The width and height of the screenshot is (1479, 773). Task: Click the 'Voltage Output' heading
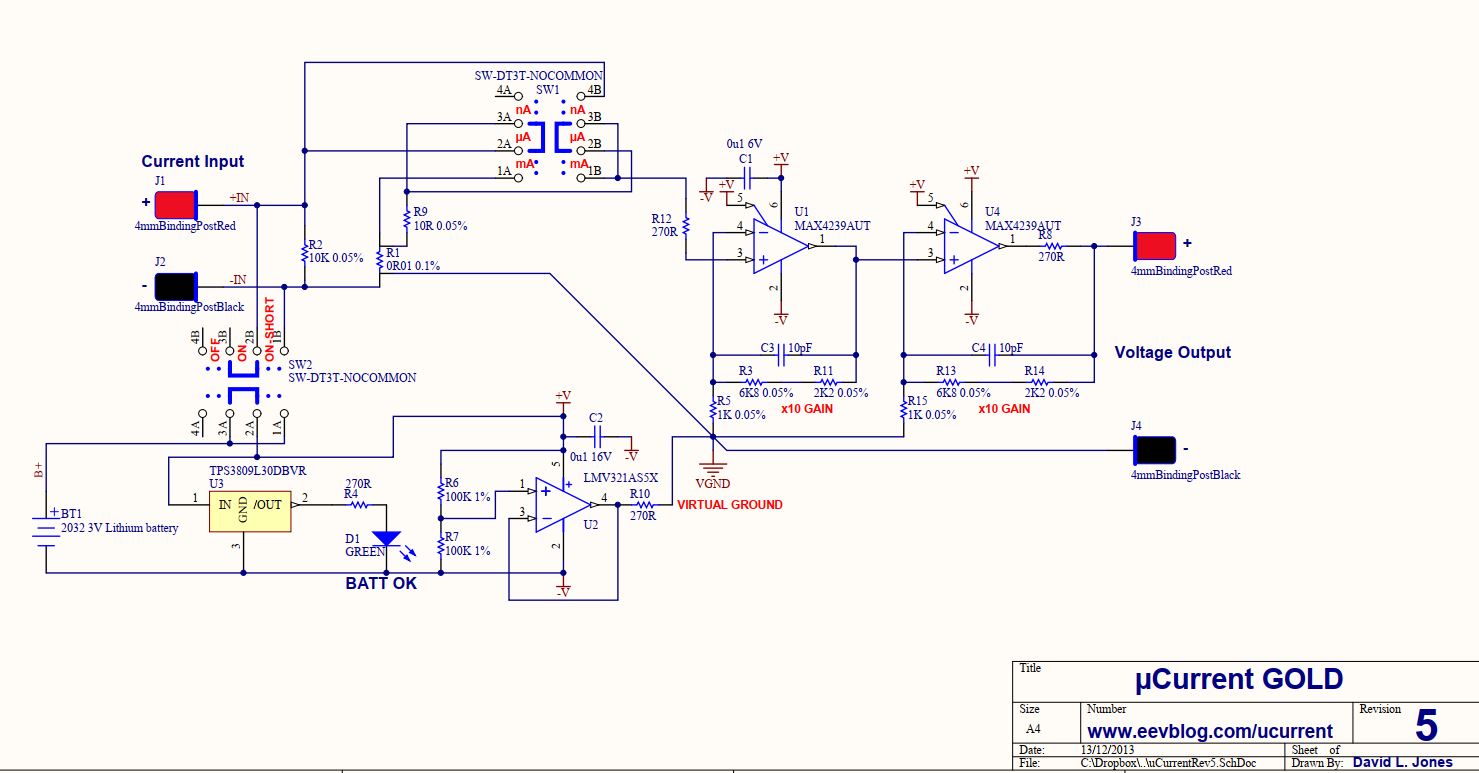pos(1173,352)
